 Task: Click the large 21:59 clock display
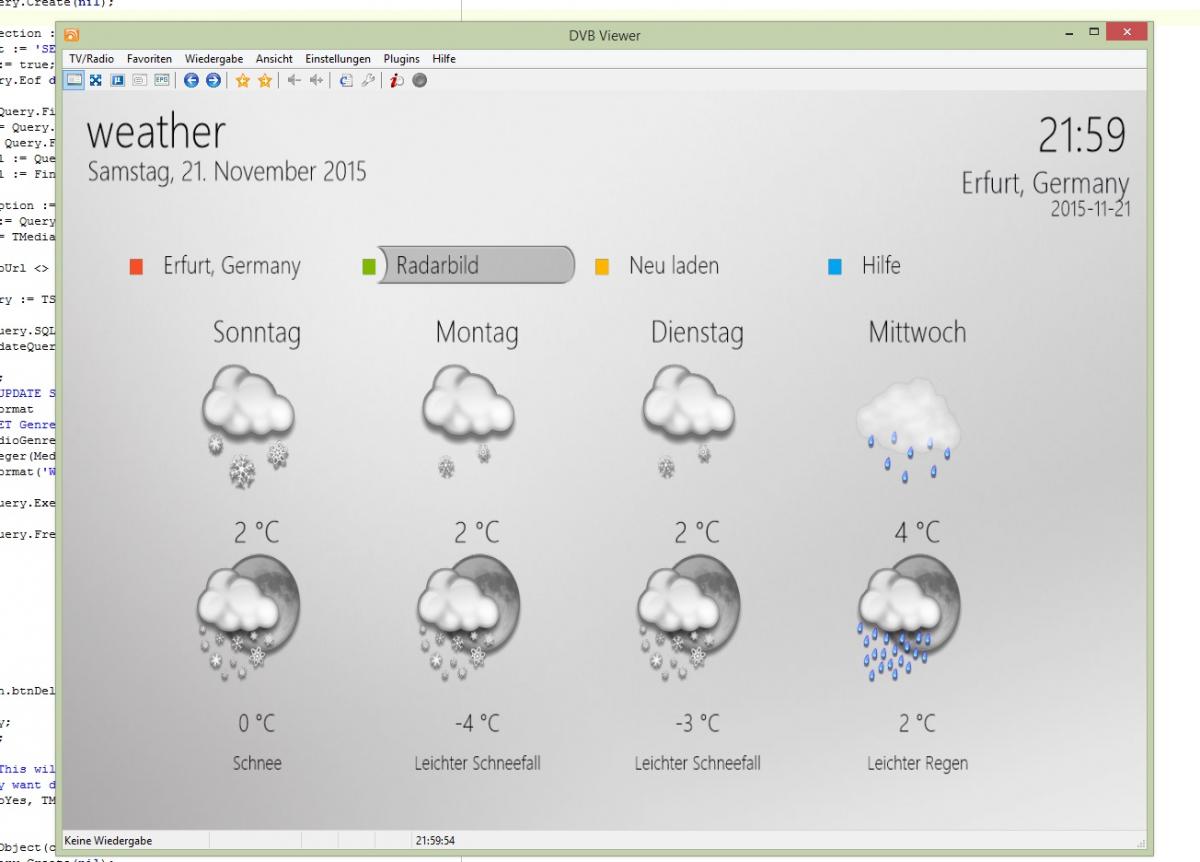1083,137
